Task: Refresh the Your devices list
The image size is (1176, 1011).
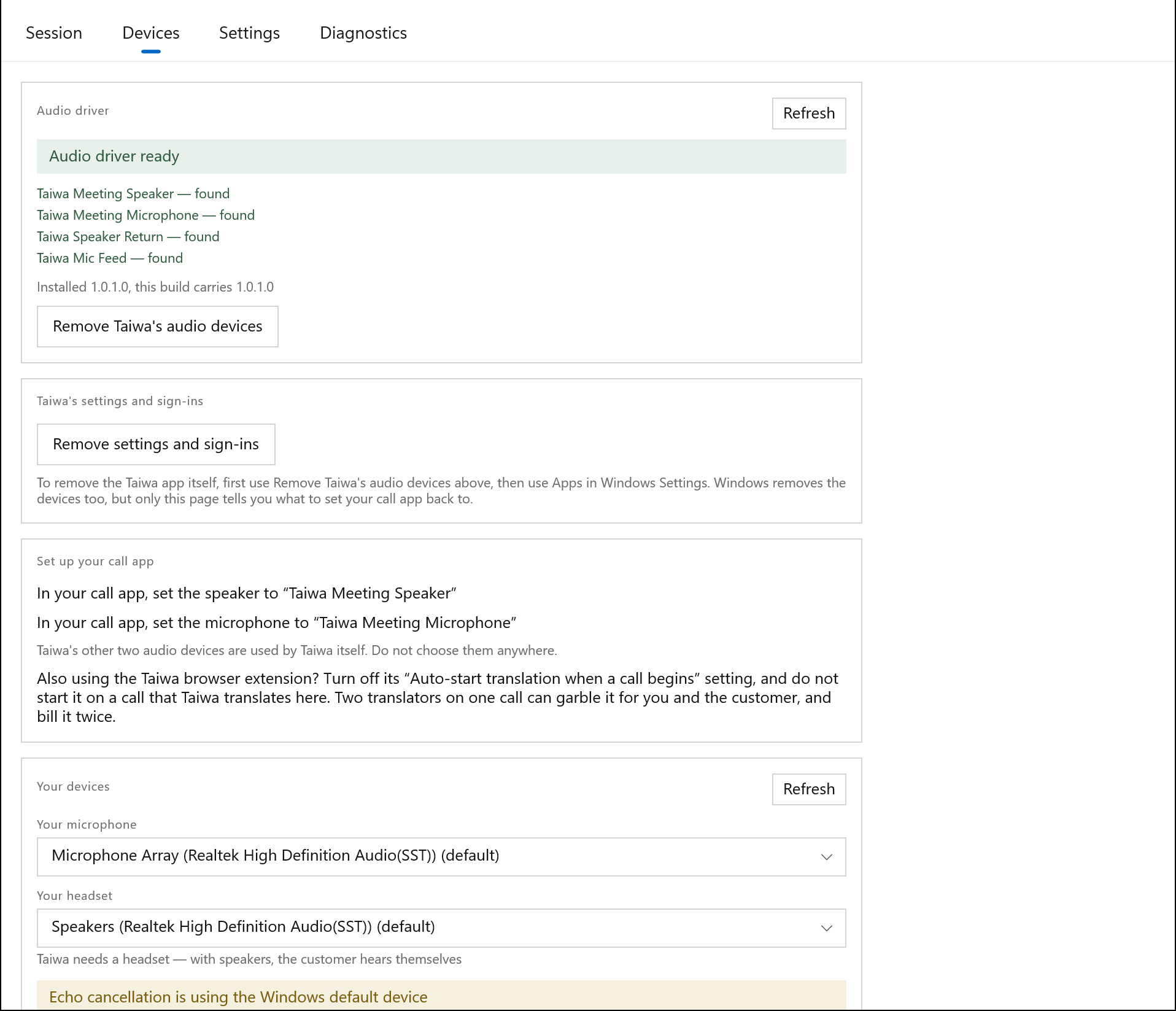Action: pyautogui.click(x=809, y=789)
